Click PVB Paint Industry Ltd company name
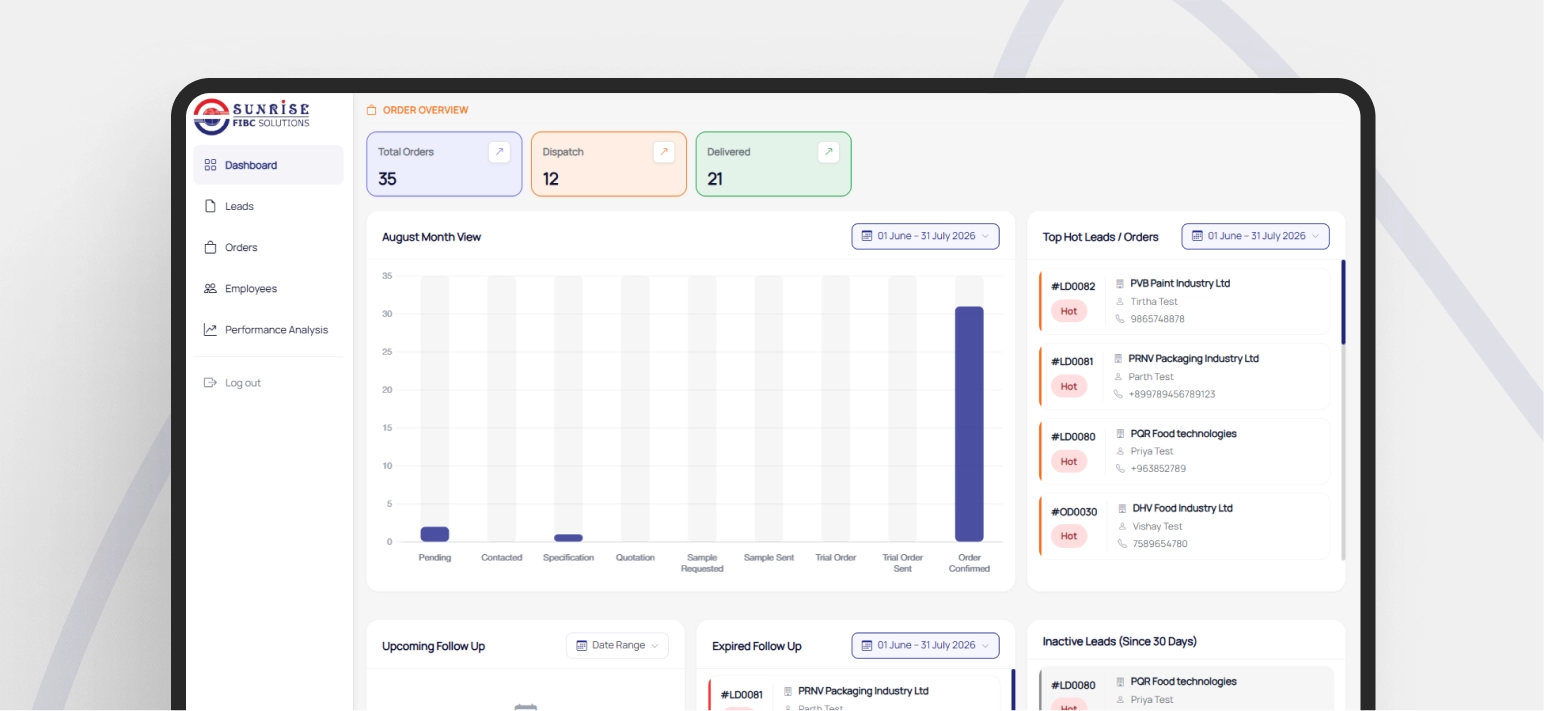 (1180, 283)
